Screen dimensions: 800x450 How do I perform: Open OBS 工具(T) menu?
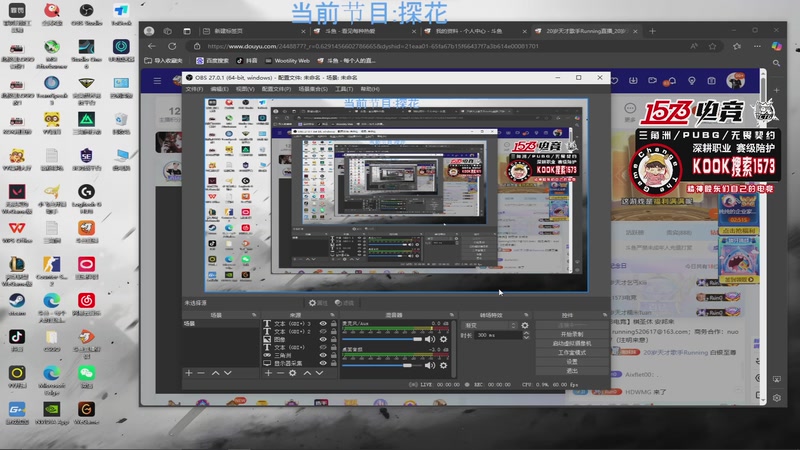coord(344,89)
